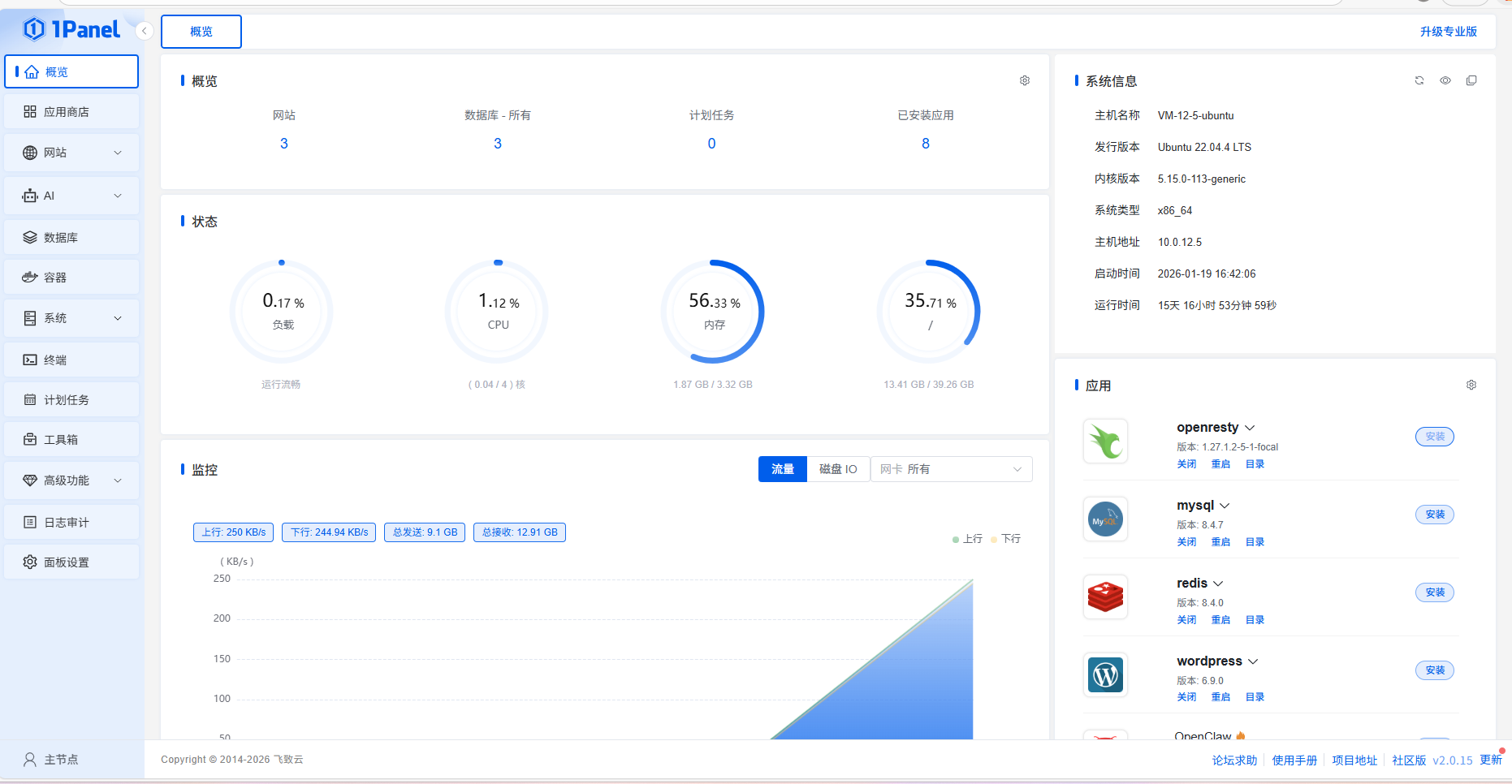Expand the 高级功能 sidebar menu
This screenshot has height=784, width=1512.
[x=71, y=480]
